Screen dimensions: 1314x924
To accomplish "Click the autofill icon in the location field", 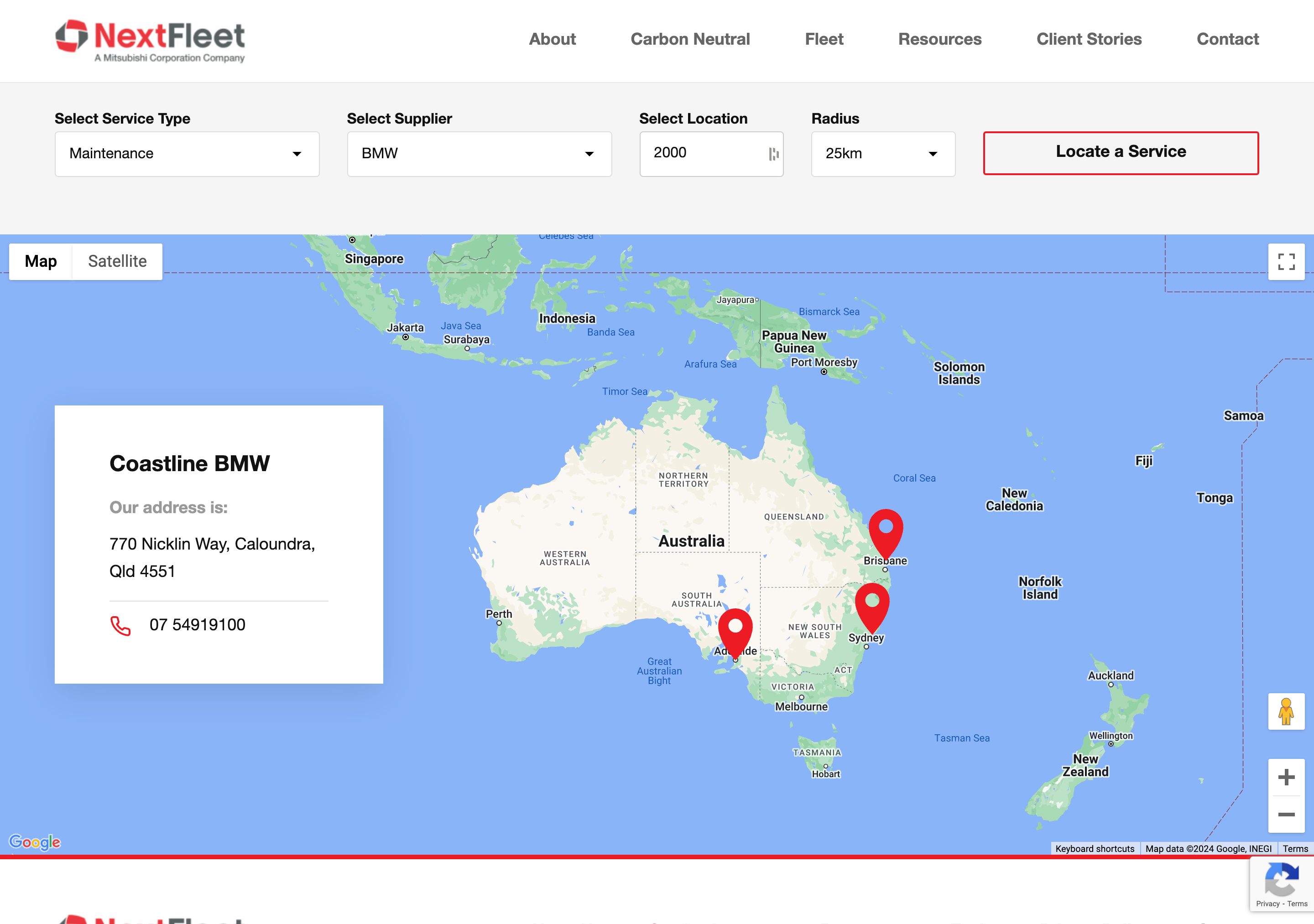I will (774, 154).
